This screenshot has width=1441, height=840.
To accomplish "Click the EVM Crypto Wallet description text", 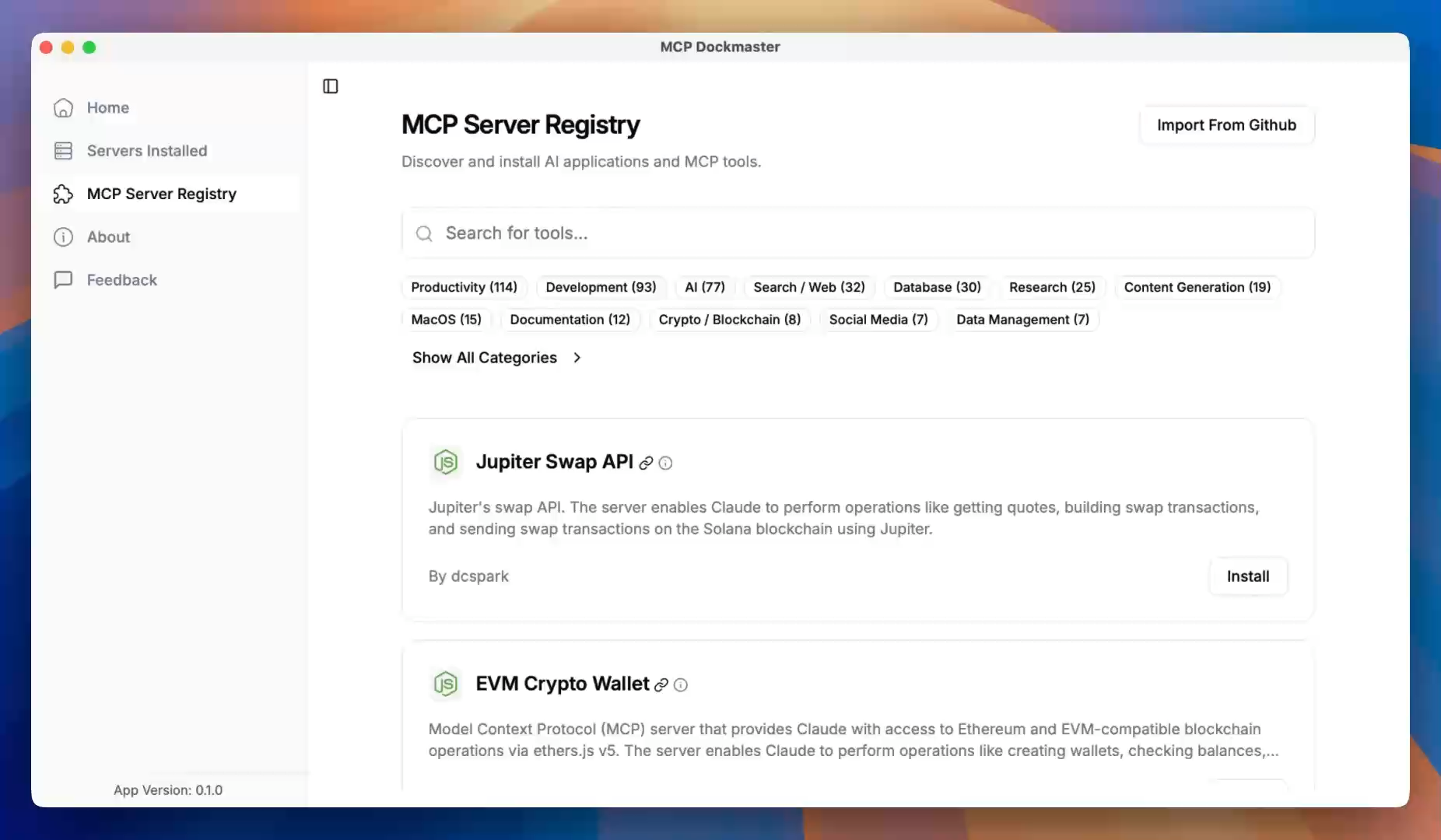I will point(854,740).
